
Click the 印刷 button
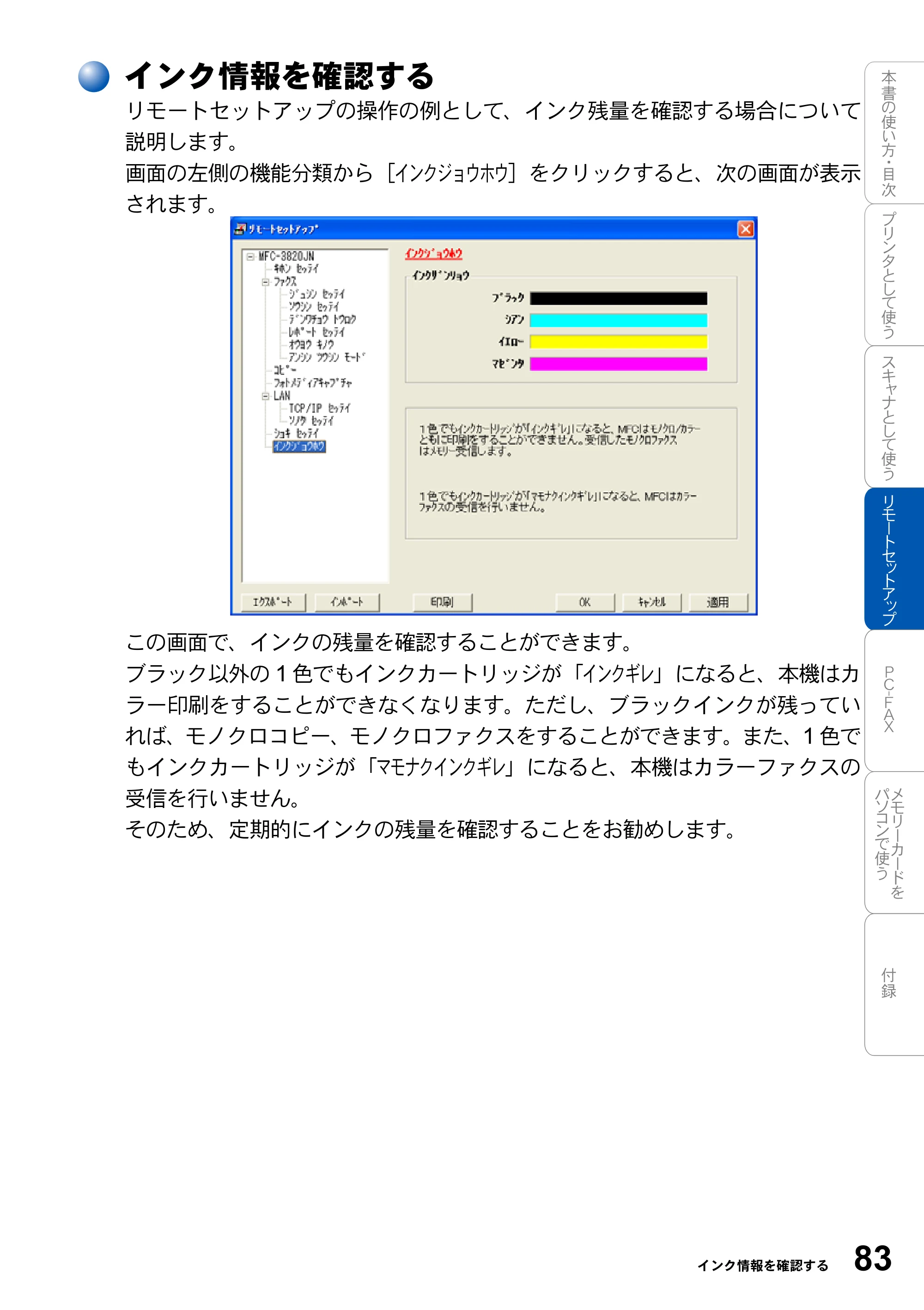(x=442, y=602)
